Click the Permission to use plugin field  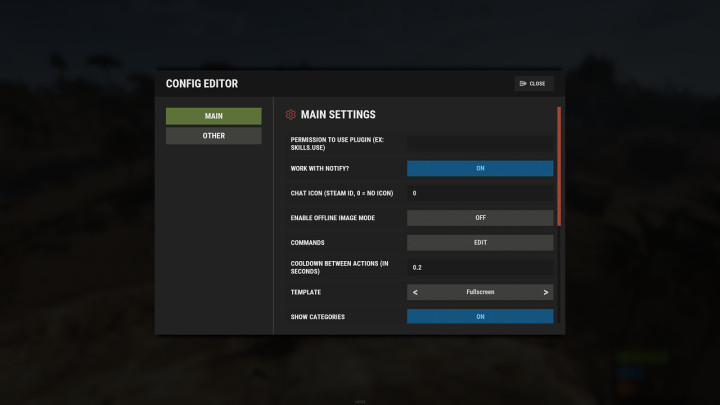[x=480, y=144]
